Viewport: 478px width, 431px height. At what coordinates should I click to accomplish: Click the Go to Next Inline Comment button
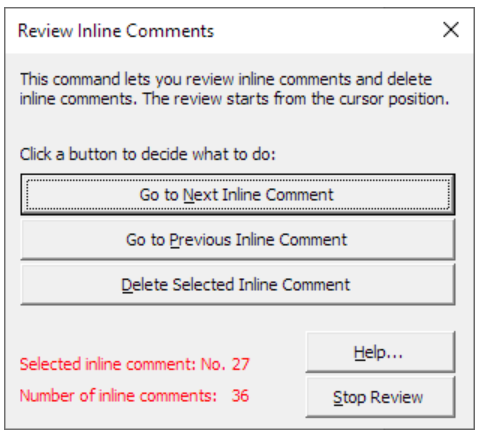[x=238, y=194]
